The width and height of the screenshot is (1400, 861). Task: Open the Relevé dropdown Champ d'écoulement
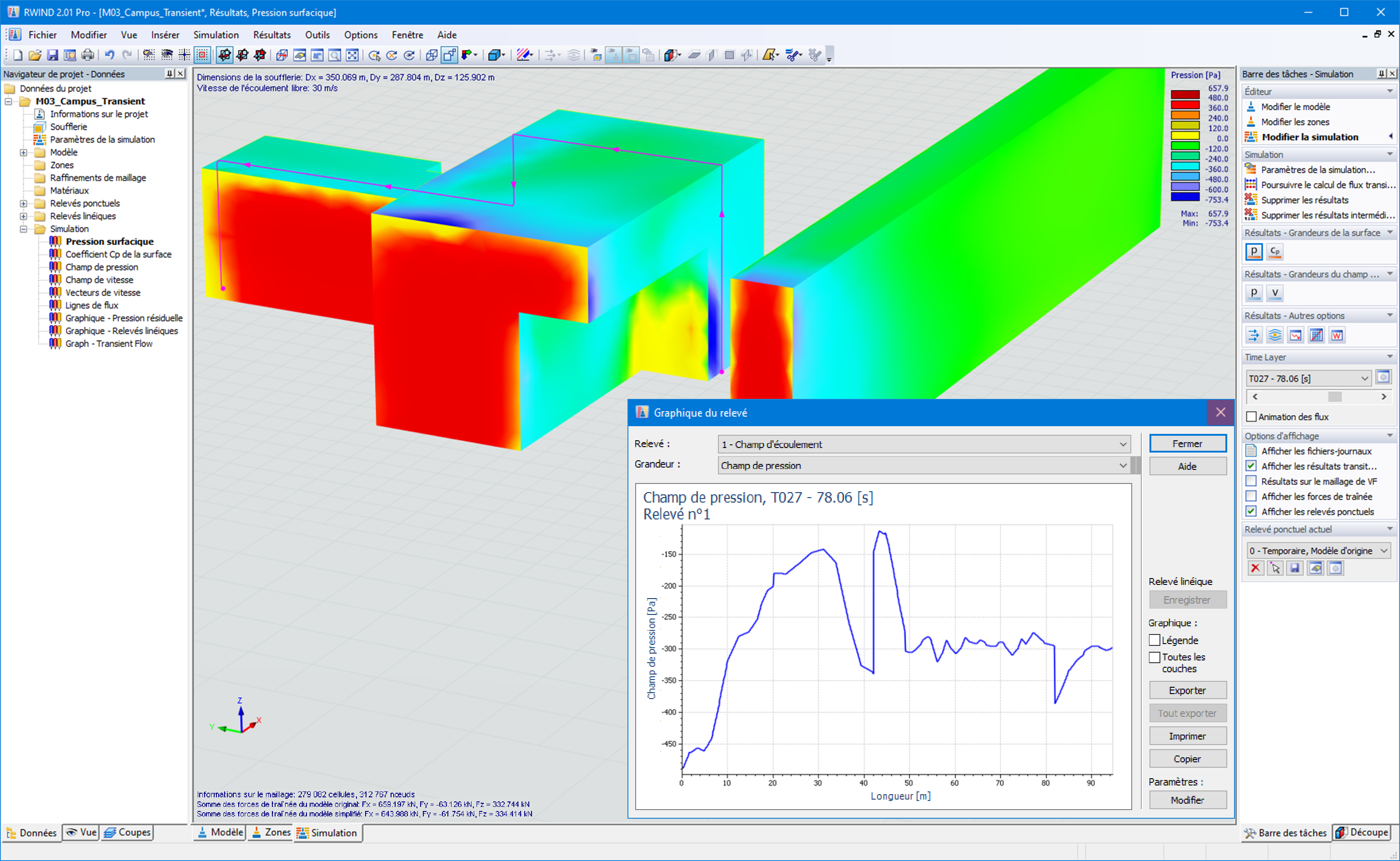pos(1123,444)
